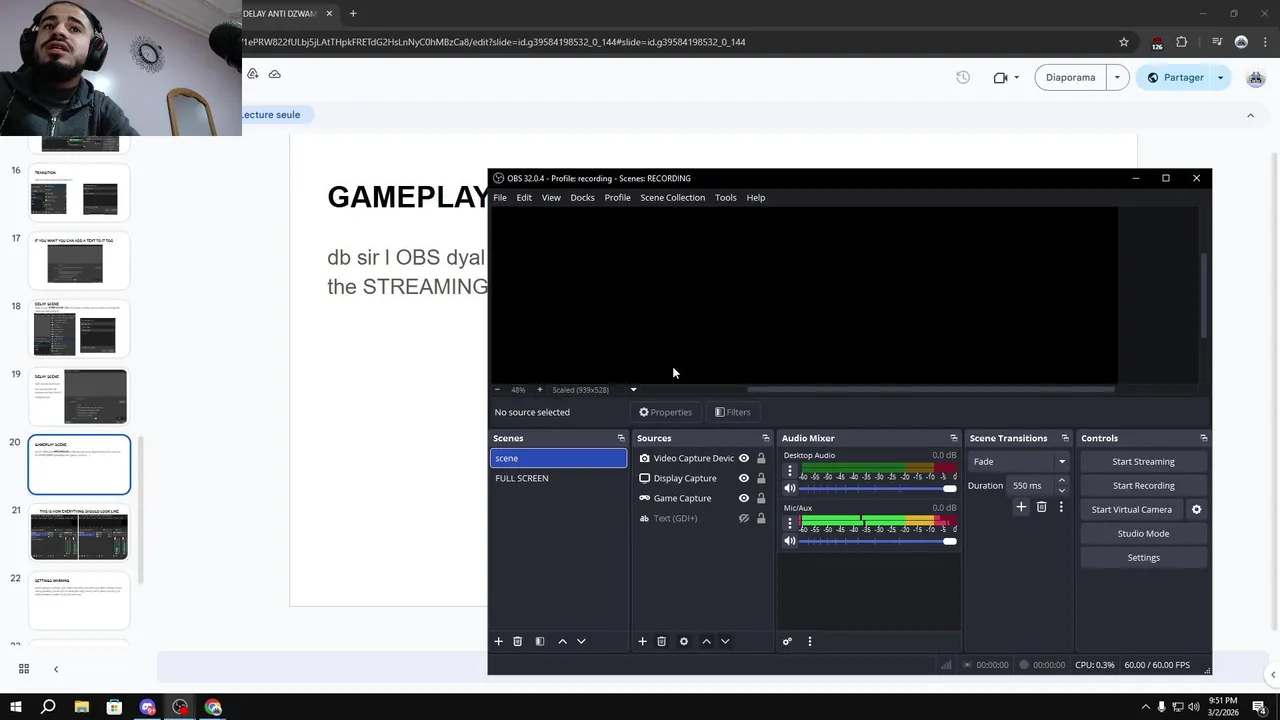Viewport: 1280px width, 720px height.
Task: Collapse Slides header chevron
Action: [1250, 115]
